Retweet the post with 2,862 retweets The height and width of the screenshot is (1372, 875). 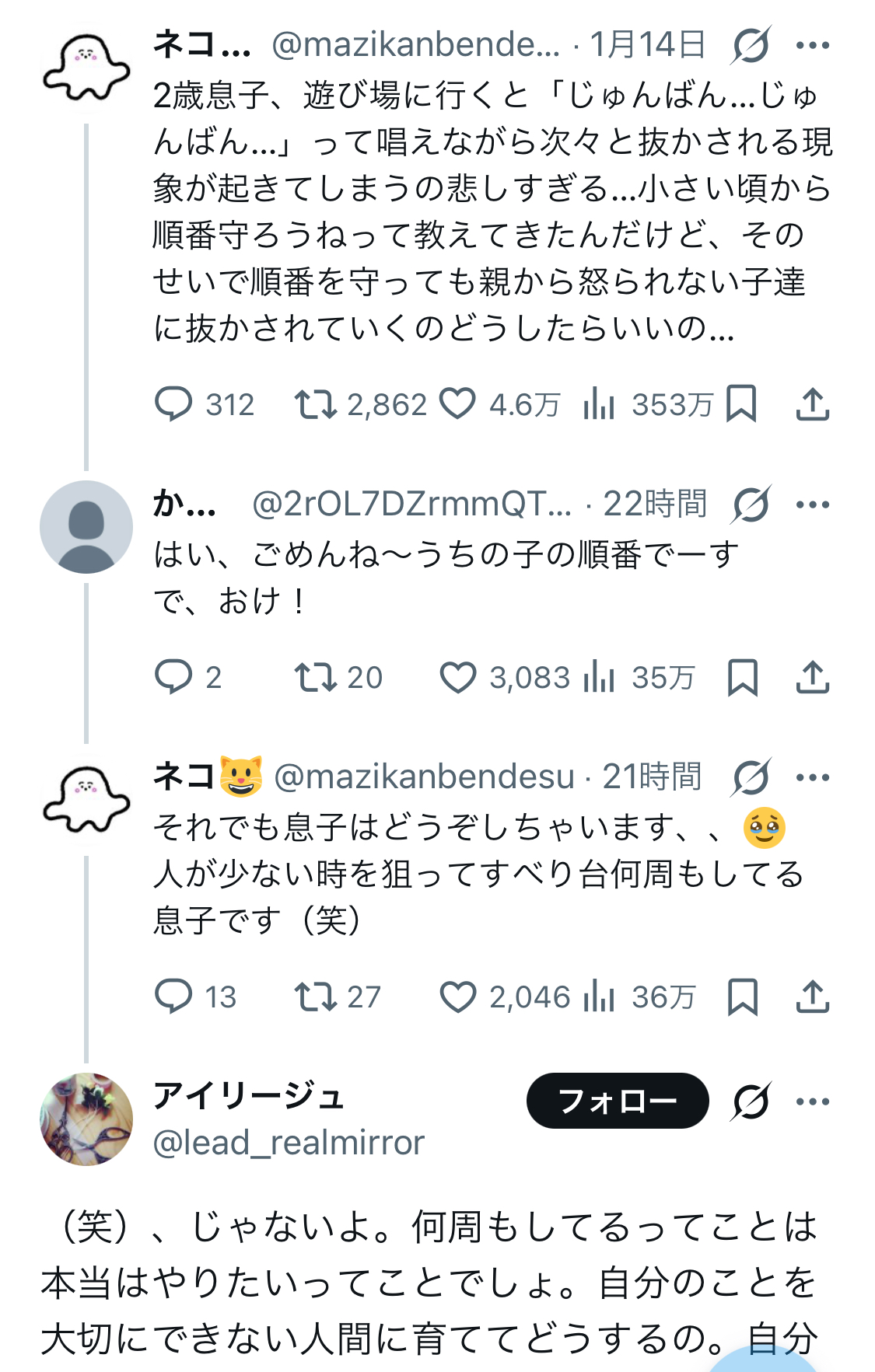coord(315,404)
